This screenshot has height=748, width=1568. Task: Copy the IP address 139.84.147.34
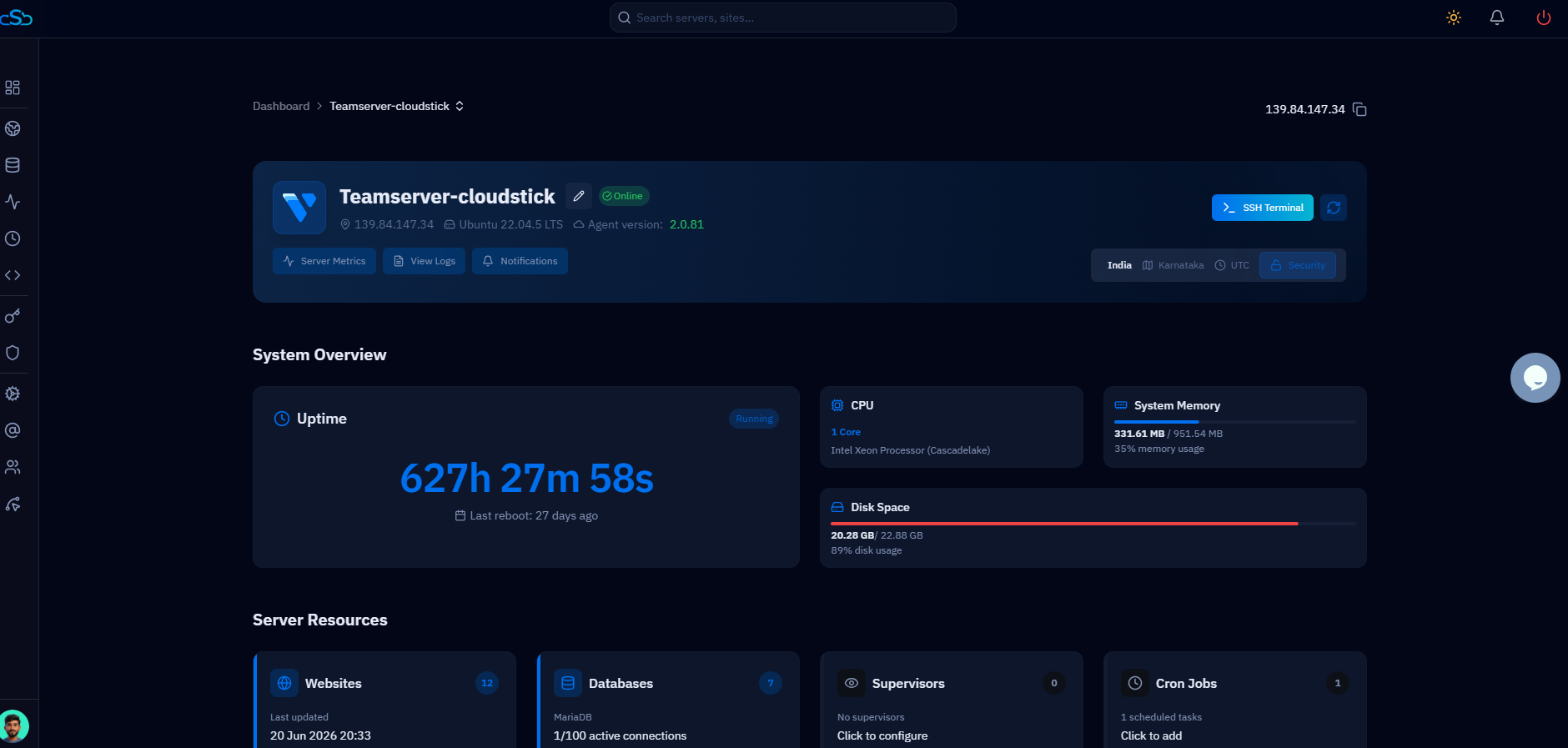pos(1359,109)
